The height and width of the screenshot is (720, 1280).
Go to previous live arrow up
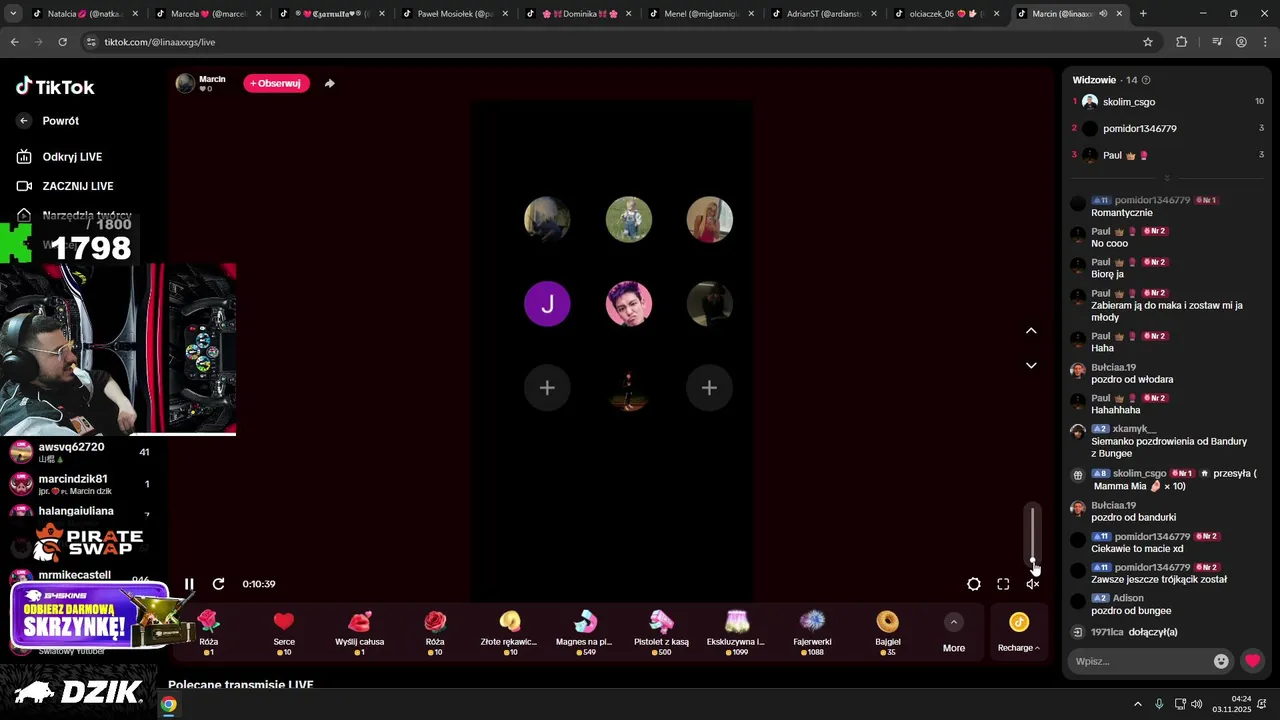point(1031,331)
